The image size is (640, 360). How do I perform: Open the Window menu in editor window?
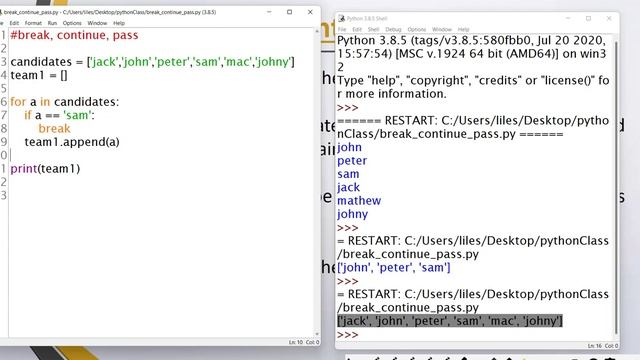click(x=97, y=23)
